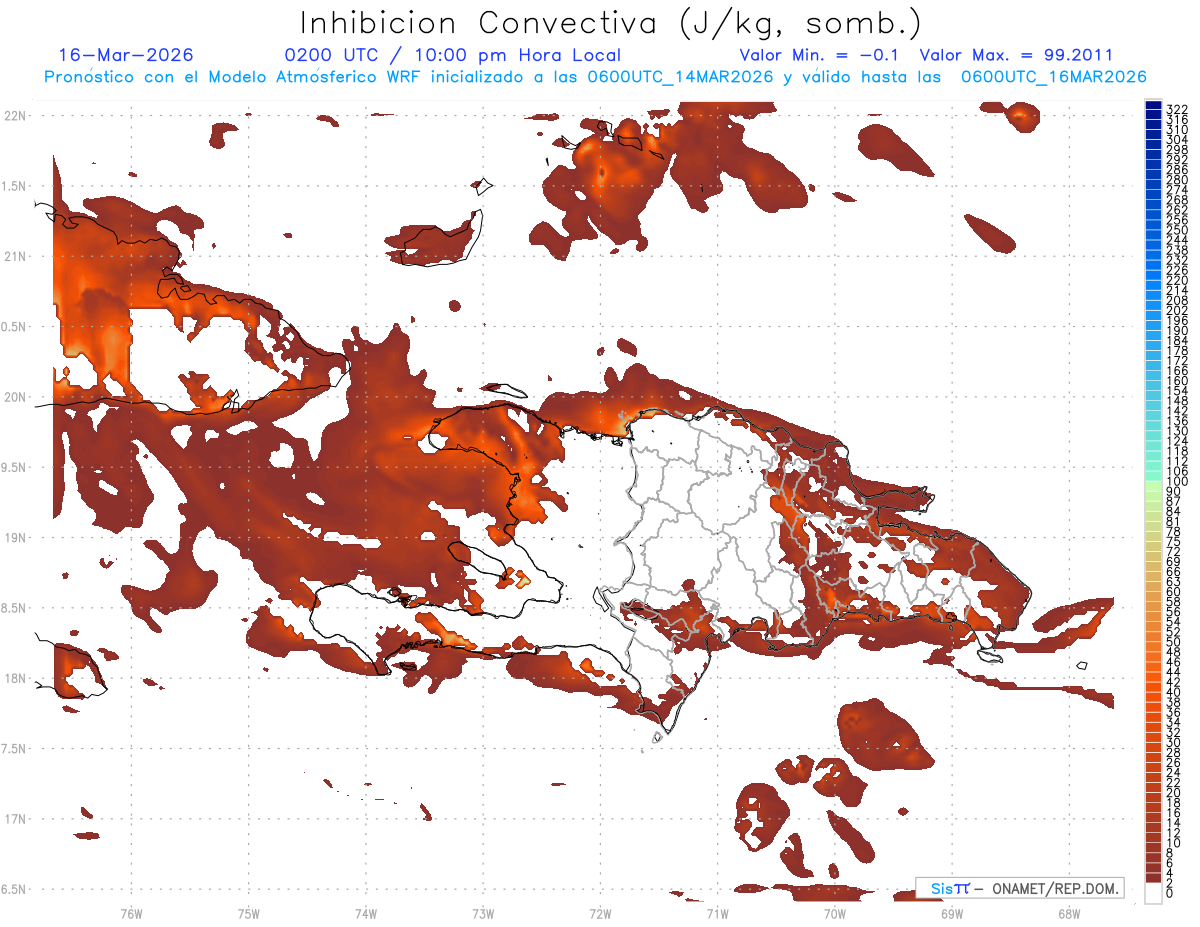1200x927 pixels.
Task: Select the darkest blue swatch atop the colorbar
Action: tap(1154, 106)
